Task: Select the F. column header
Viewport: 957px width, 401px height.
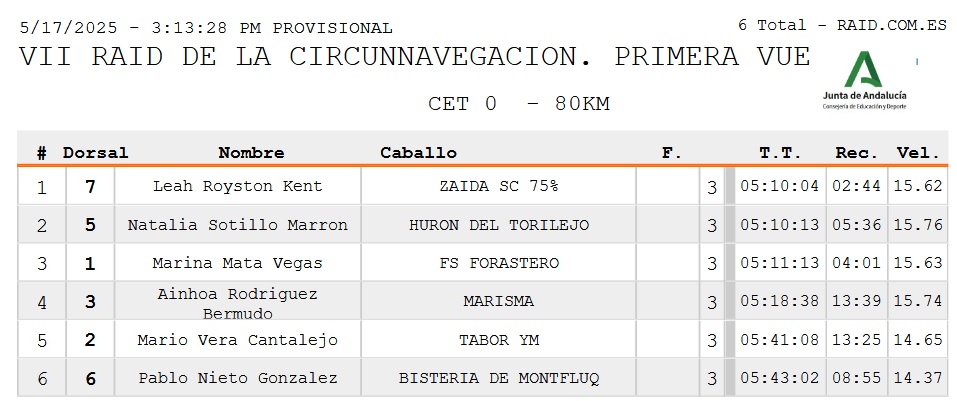Action: coord(671,153)
